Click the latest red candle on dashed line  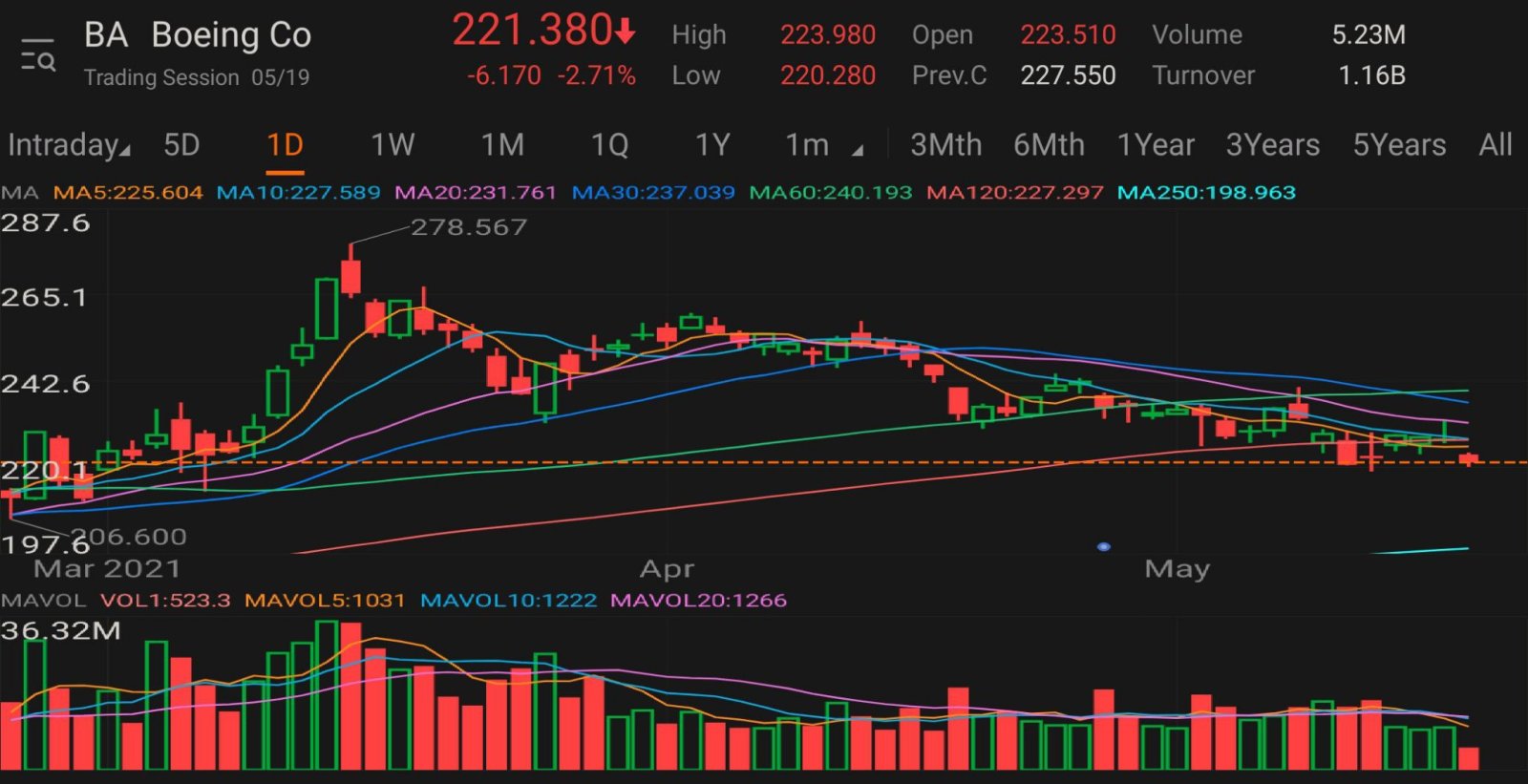(x=1469, y=459)
